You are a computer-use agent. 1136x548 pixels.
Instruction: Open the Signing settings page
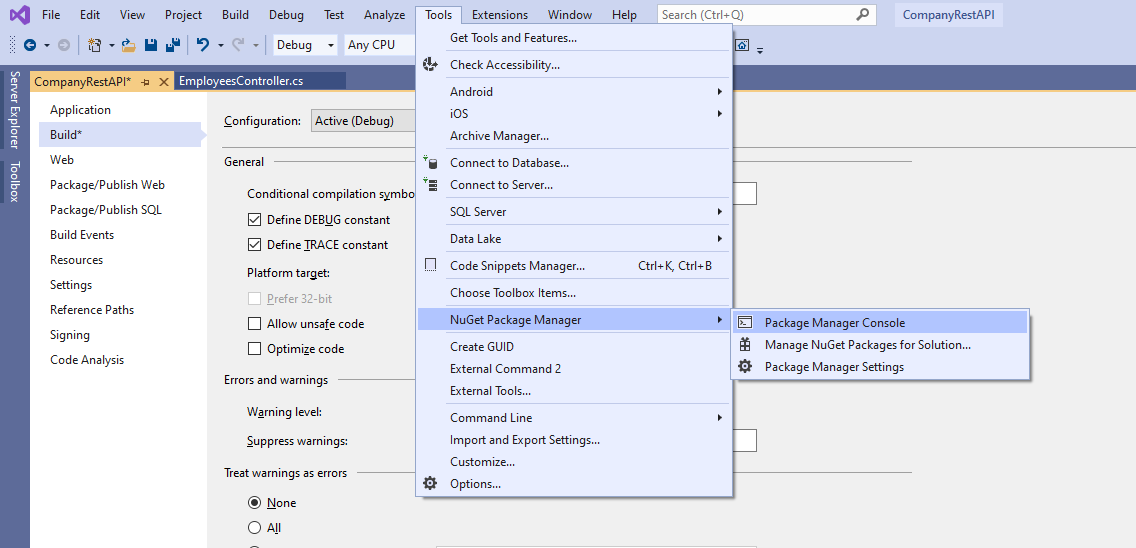(70, 335)
